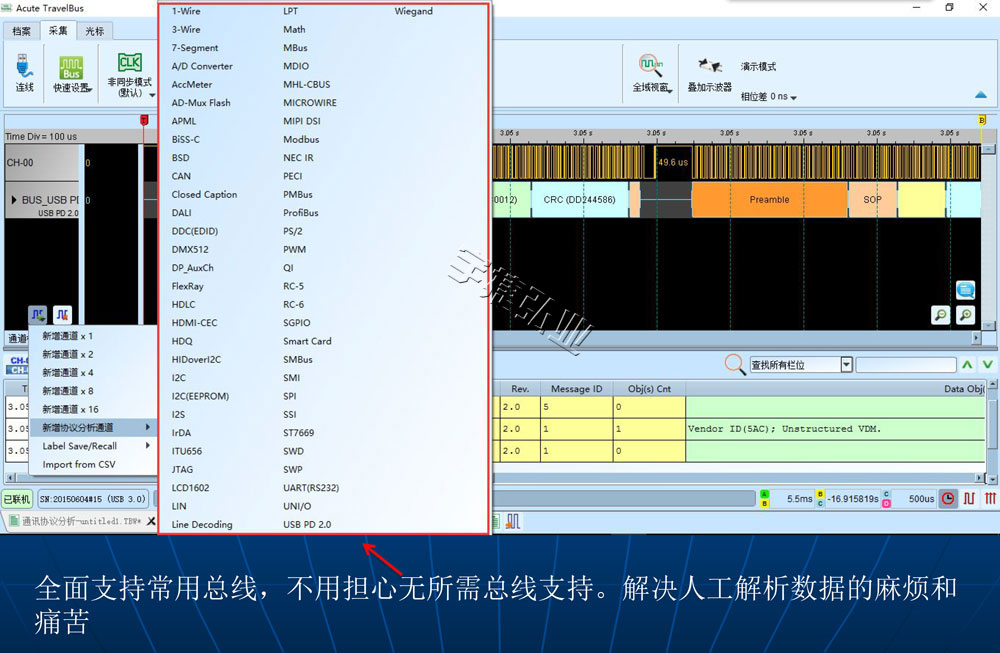The width and height of the screenshot is (1000, 653).
Task: Expand the BUS_USB PD channel row
Action: tap(14, 200)
